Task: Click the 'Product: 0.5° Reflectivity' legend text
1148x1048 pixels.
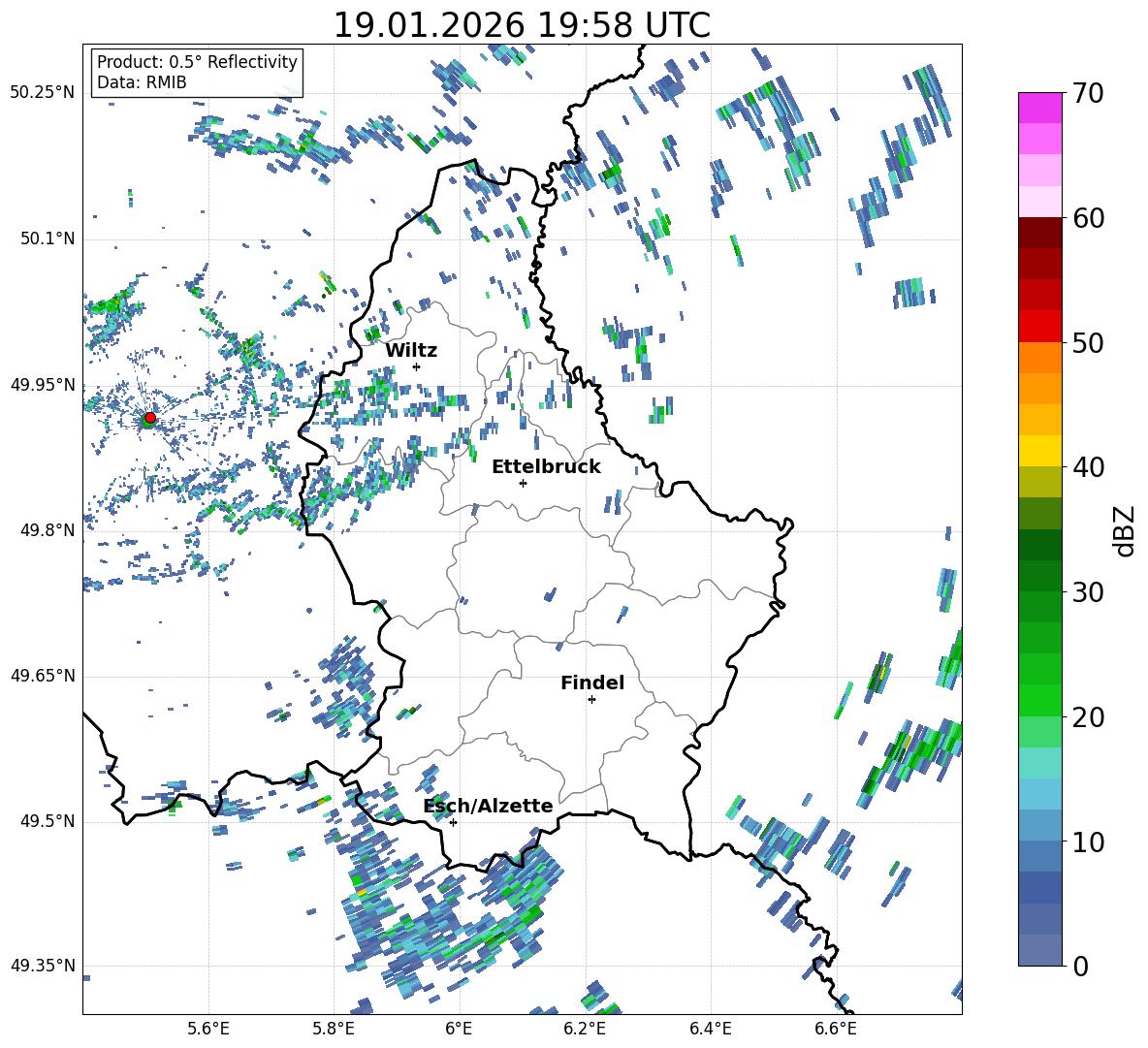Action: pos(197,62)
